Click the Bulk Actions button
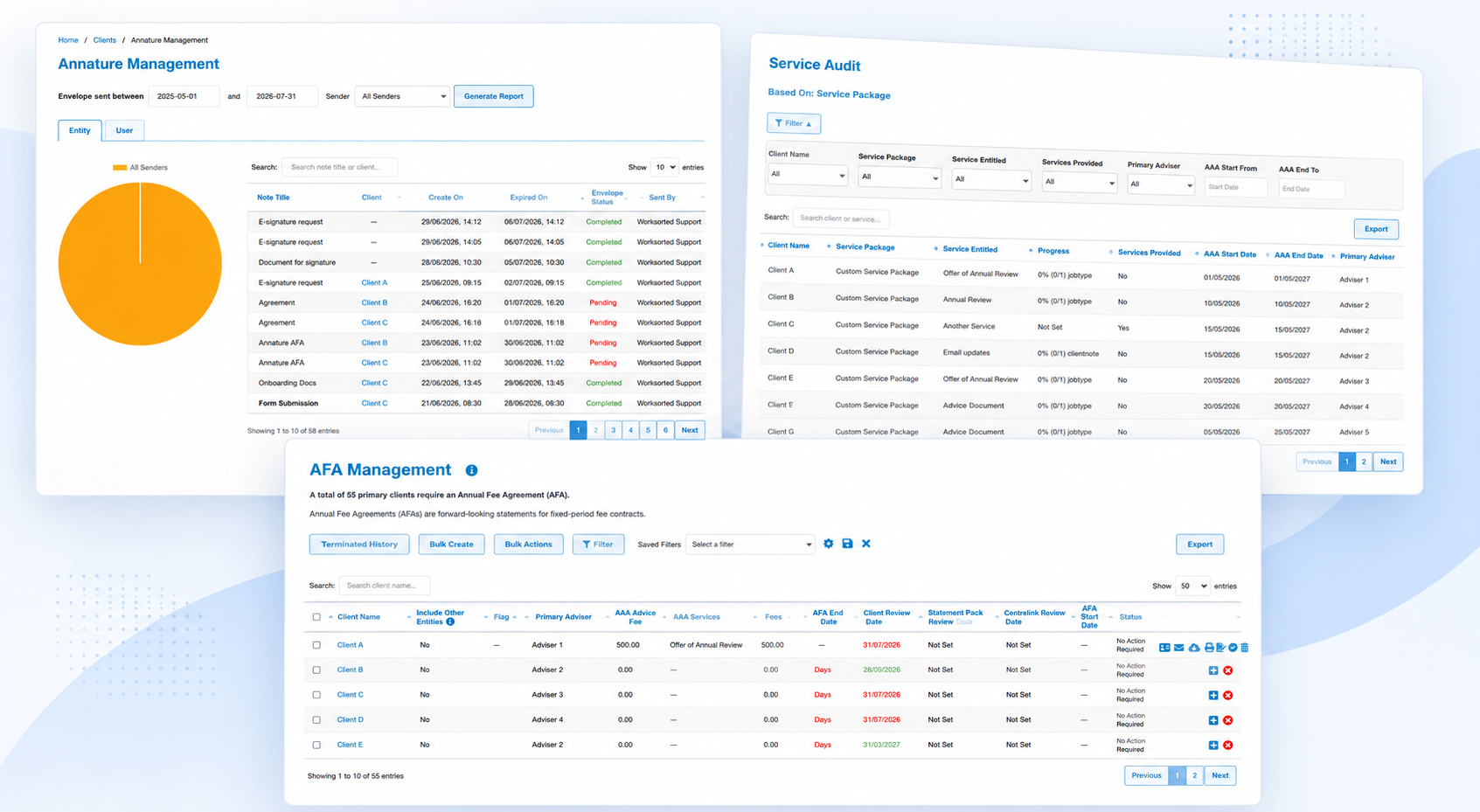Screen dimensions: 1480x812 click(528, 545)
